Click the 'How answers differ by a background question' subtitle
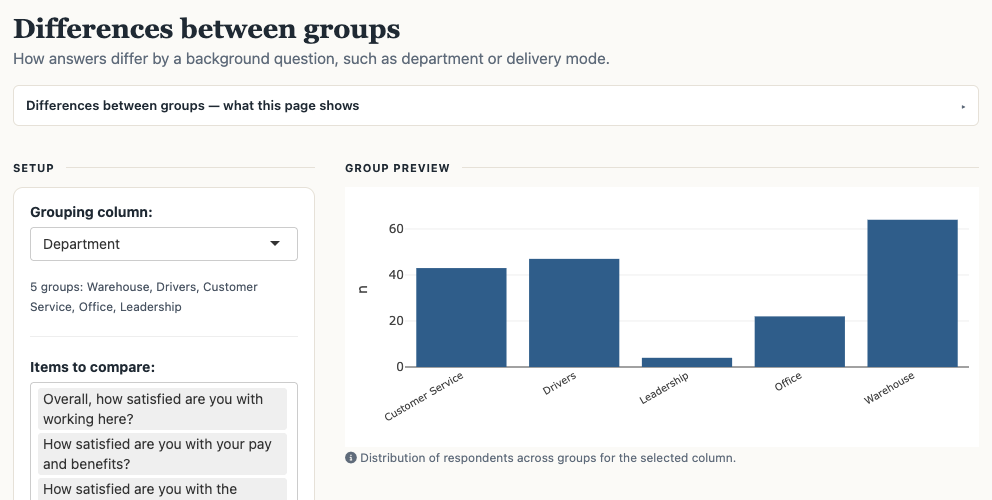992x500 pixels. [x=311, y=59]
